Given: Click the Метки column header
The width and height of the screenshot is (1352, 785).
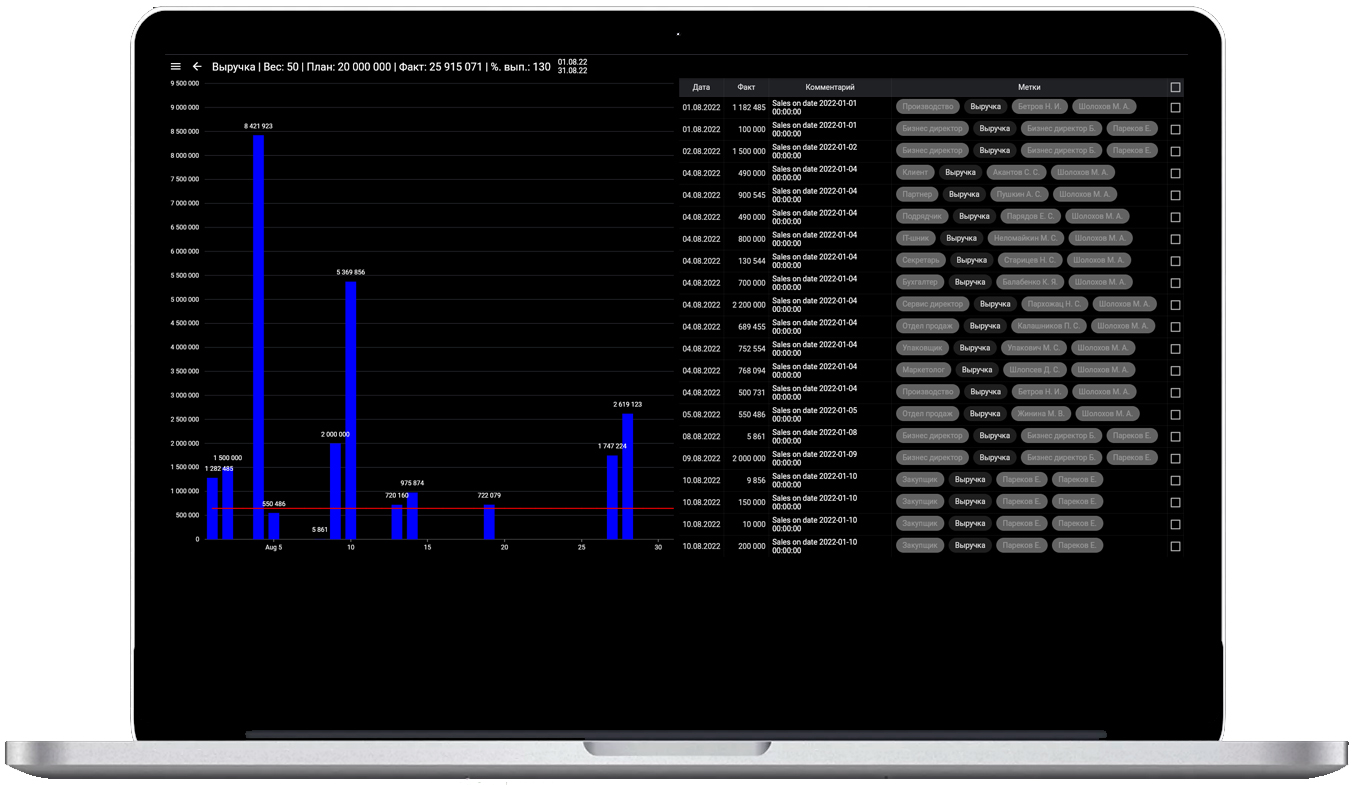Looking at the screenshot, I should 1028,87.
